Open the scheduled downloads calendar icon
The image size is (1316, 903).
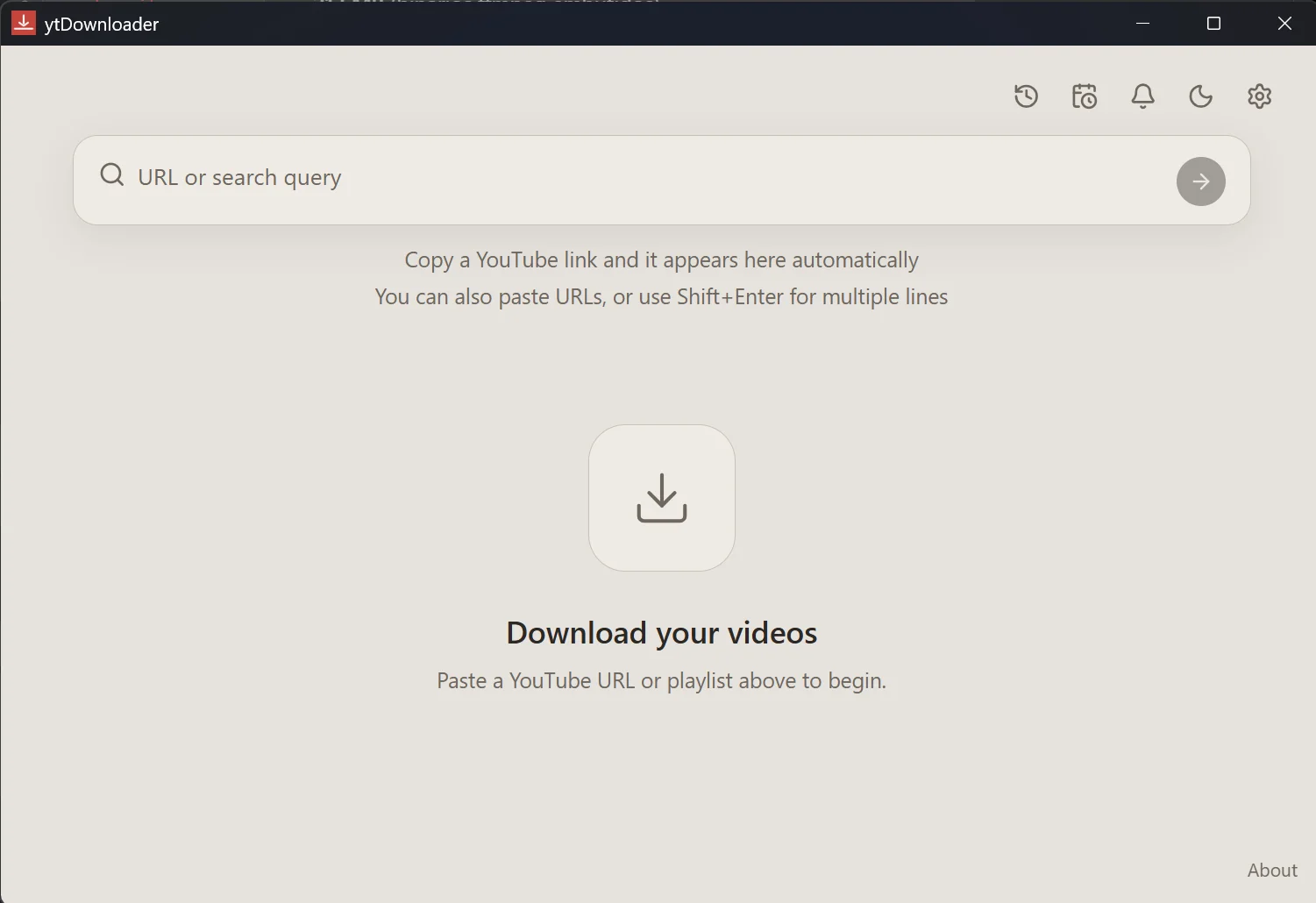1085,96
